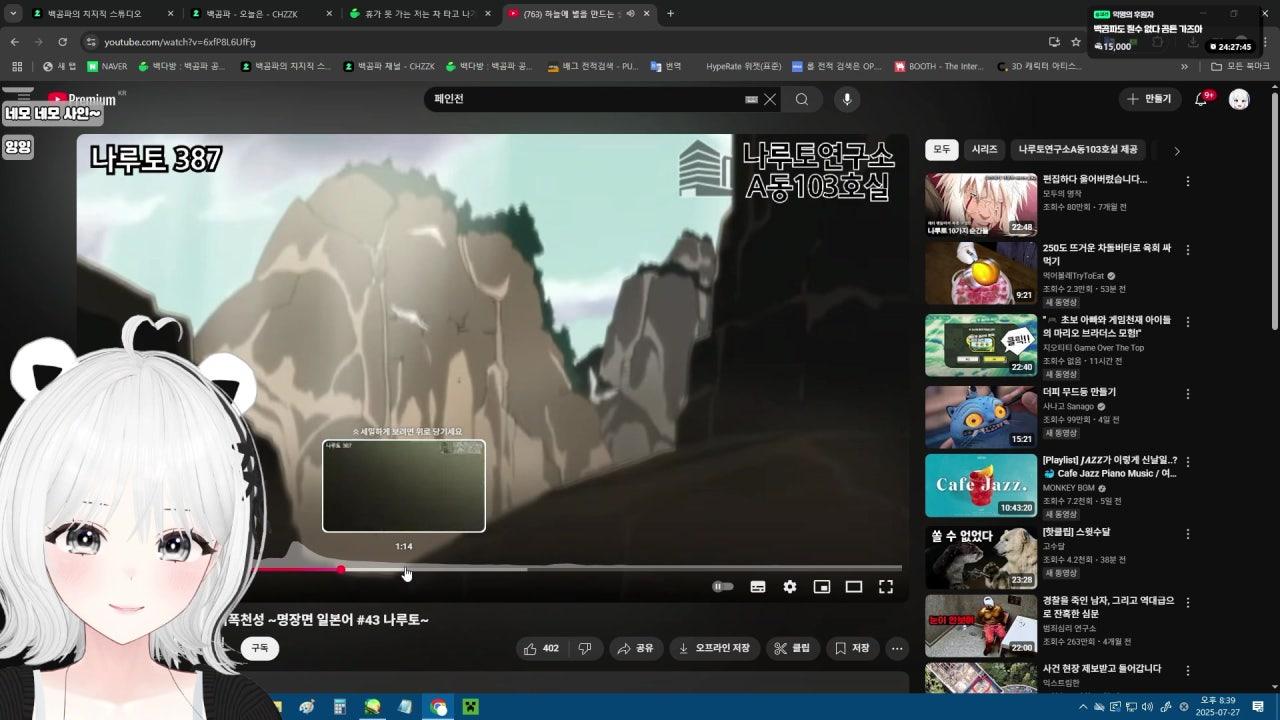This screenshot has height=720, width=1280.
Task: Open the 22:48 Naruto thumbnail video
Action: (x=981, y=205)
